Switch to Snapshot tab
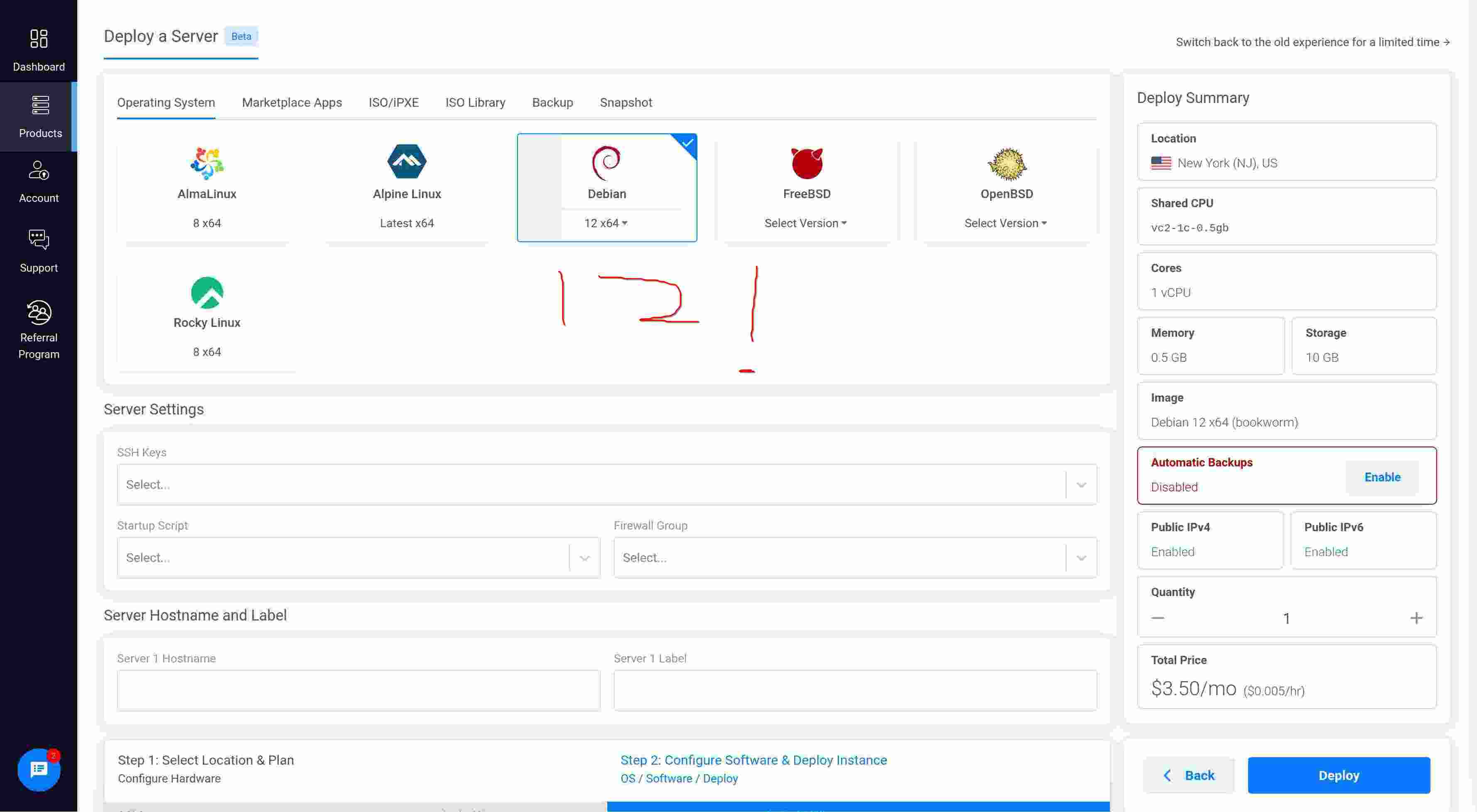 [x=626, y=103]
